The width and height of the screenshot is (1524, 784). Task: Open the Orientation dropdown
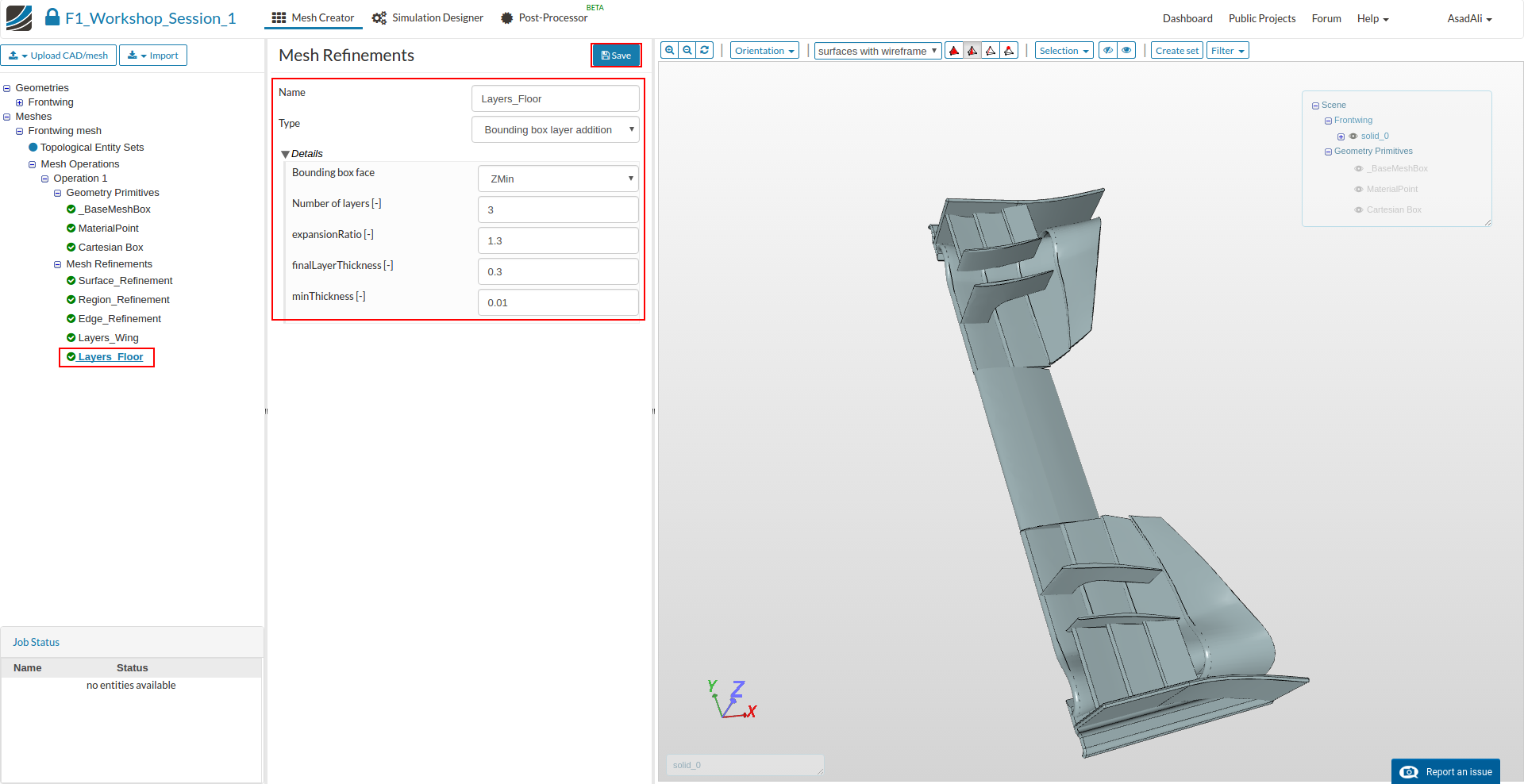764,51
